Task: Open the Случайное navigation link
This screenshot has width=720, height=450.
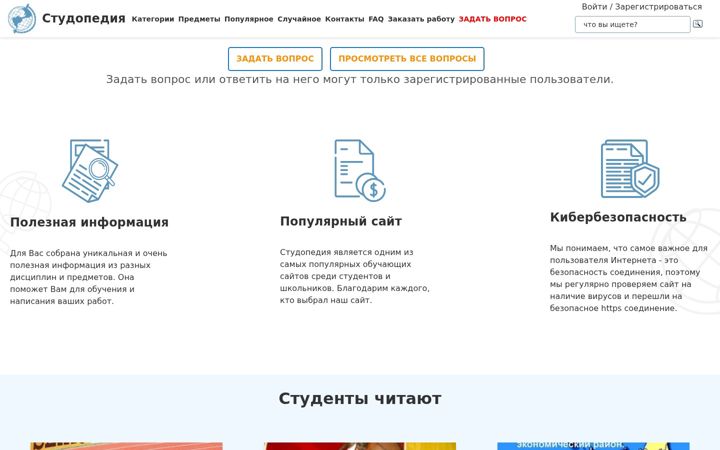Action: [x=299, y=19]
